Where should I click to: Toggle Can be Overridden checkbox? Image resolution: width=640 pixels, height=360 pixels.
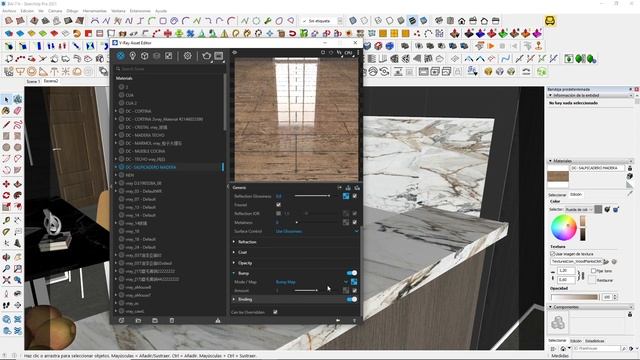(275, 312)
